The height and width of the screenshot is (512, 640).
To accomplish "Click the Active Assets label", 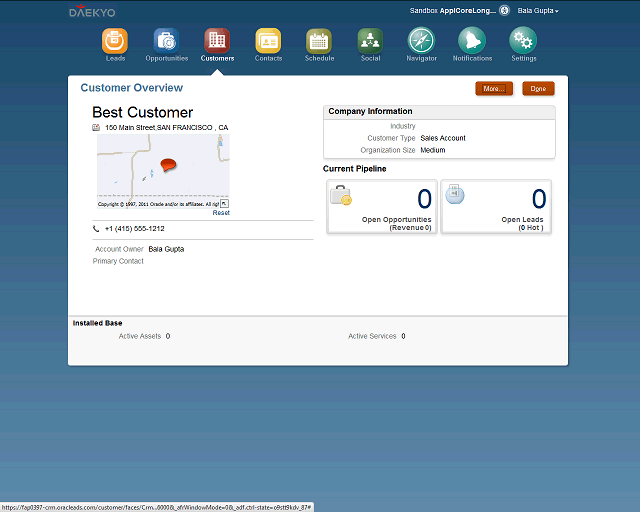I will click(x=140, y=336).
